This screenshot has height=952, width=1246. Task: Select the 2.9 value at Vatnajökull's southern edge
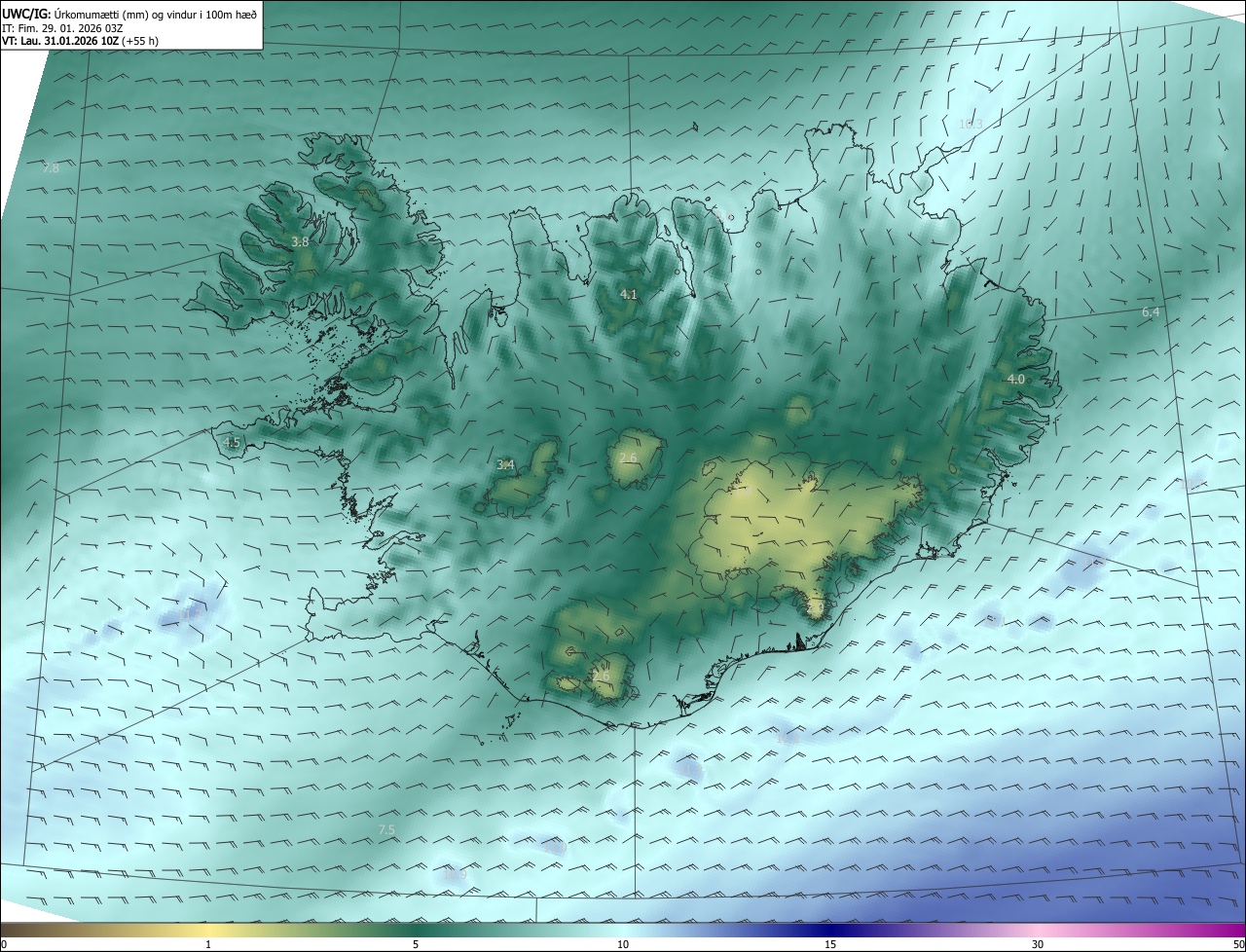[x=816, y=607]
